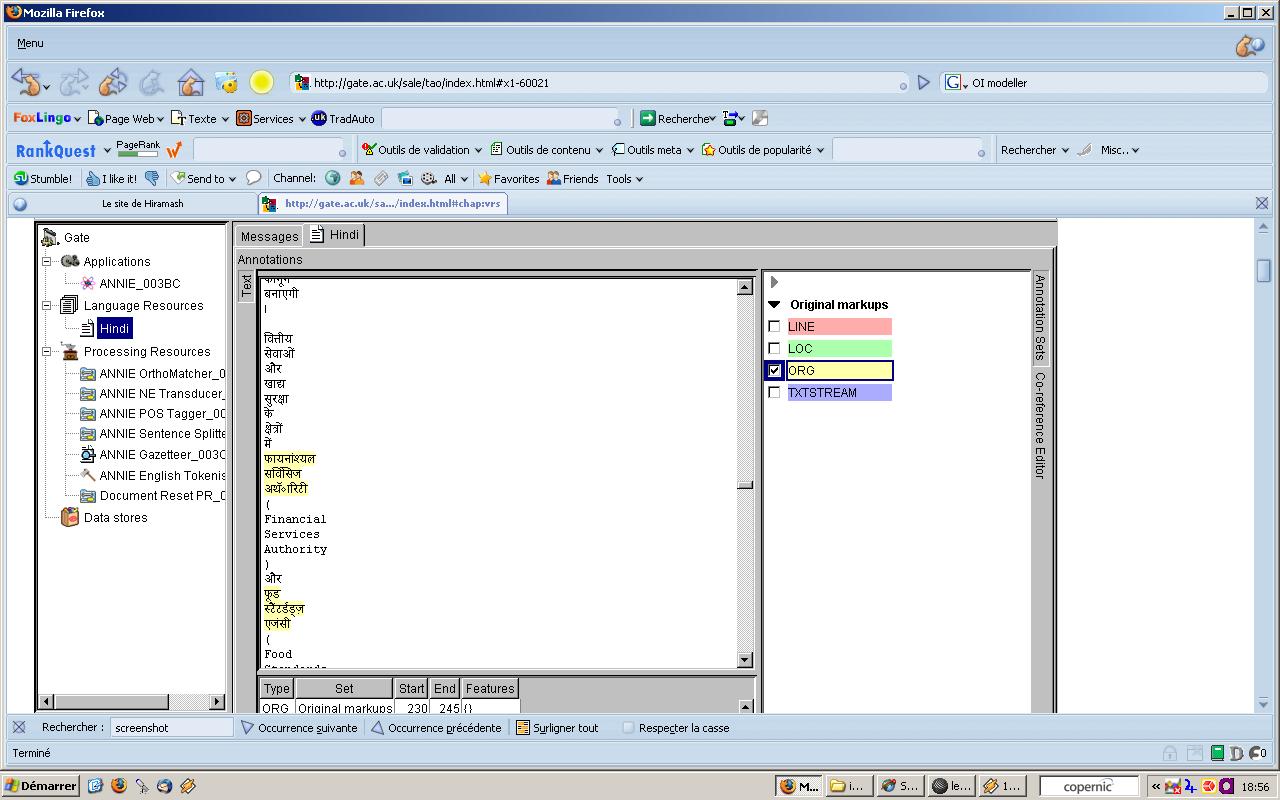Image resolution: width=1280 pixels, height=800 pixels.
Task: Check the 'Respecter la casse' option
Action: tap(628, 728)
